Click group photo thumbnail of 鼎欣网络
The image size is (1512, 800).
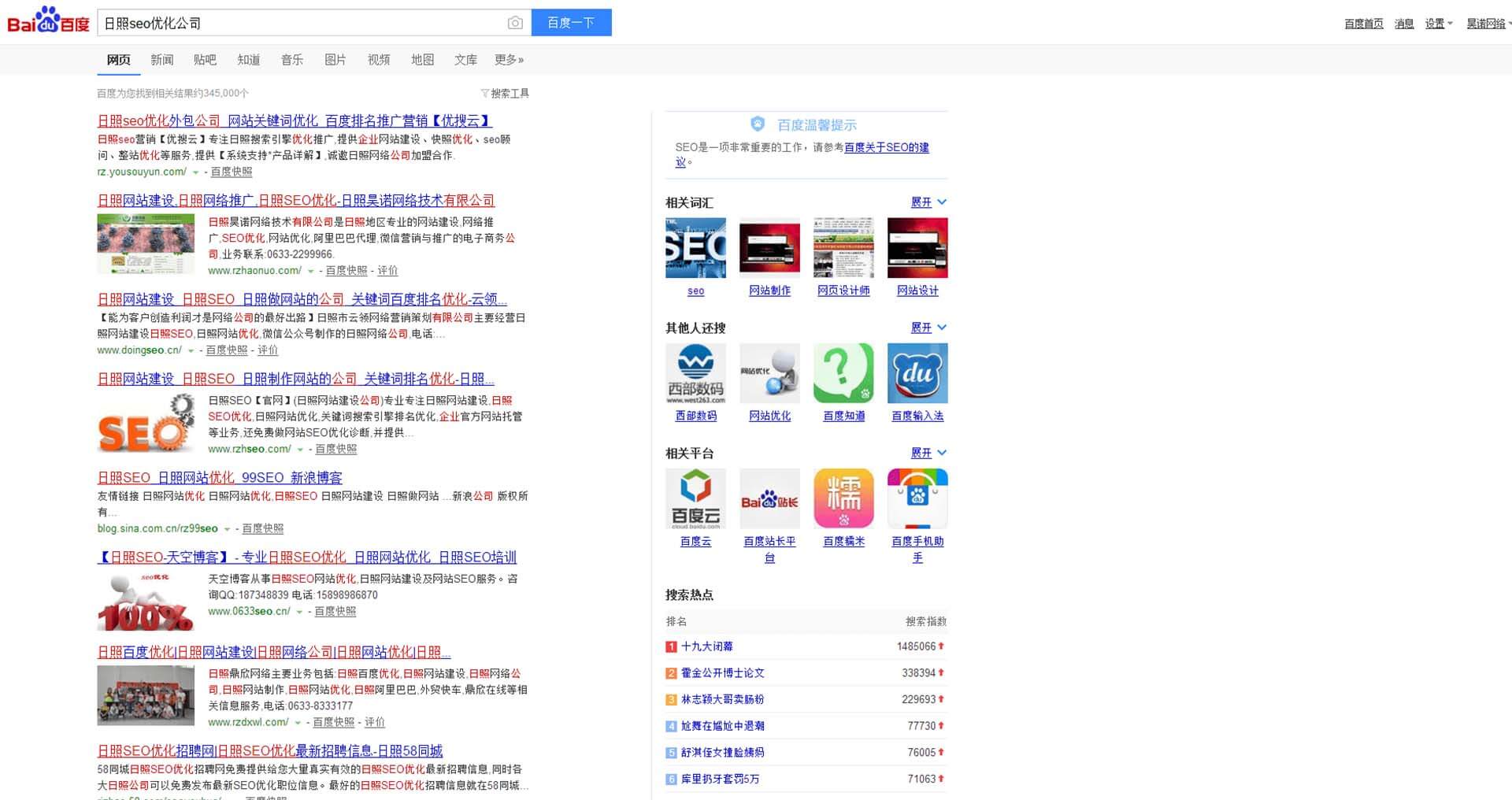click(146, 695)
